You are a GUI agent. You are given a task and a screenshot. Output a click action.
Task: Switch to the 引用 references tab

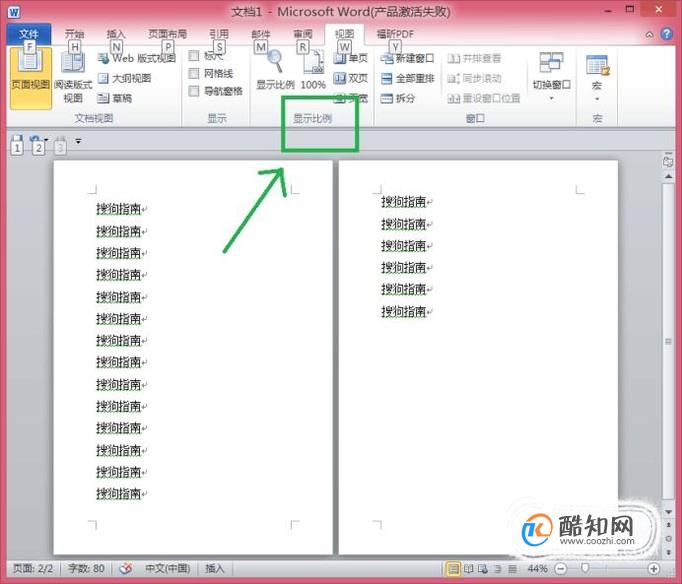pyautogui.click(x=219, y=34)
